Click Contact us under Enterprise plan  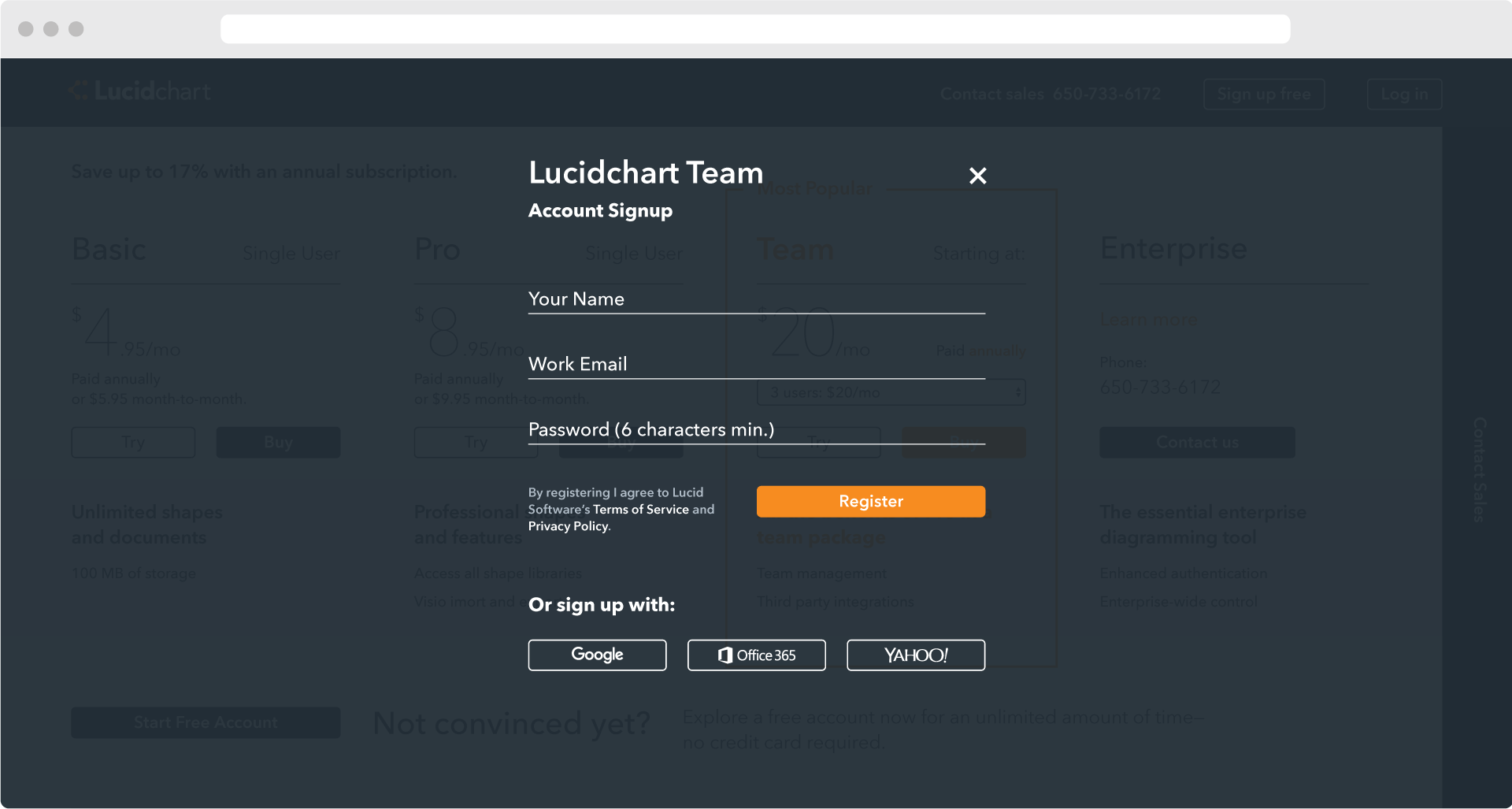click(x=1197, y=443)
